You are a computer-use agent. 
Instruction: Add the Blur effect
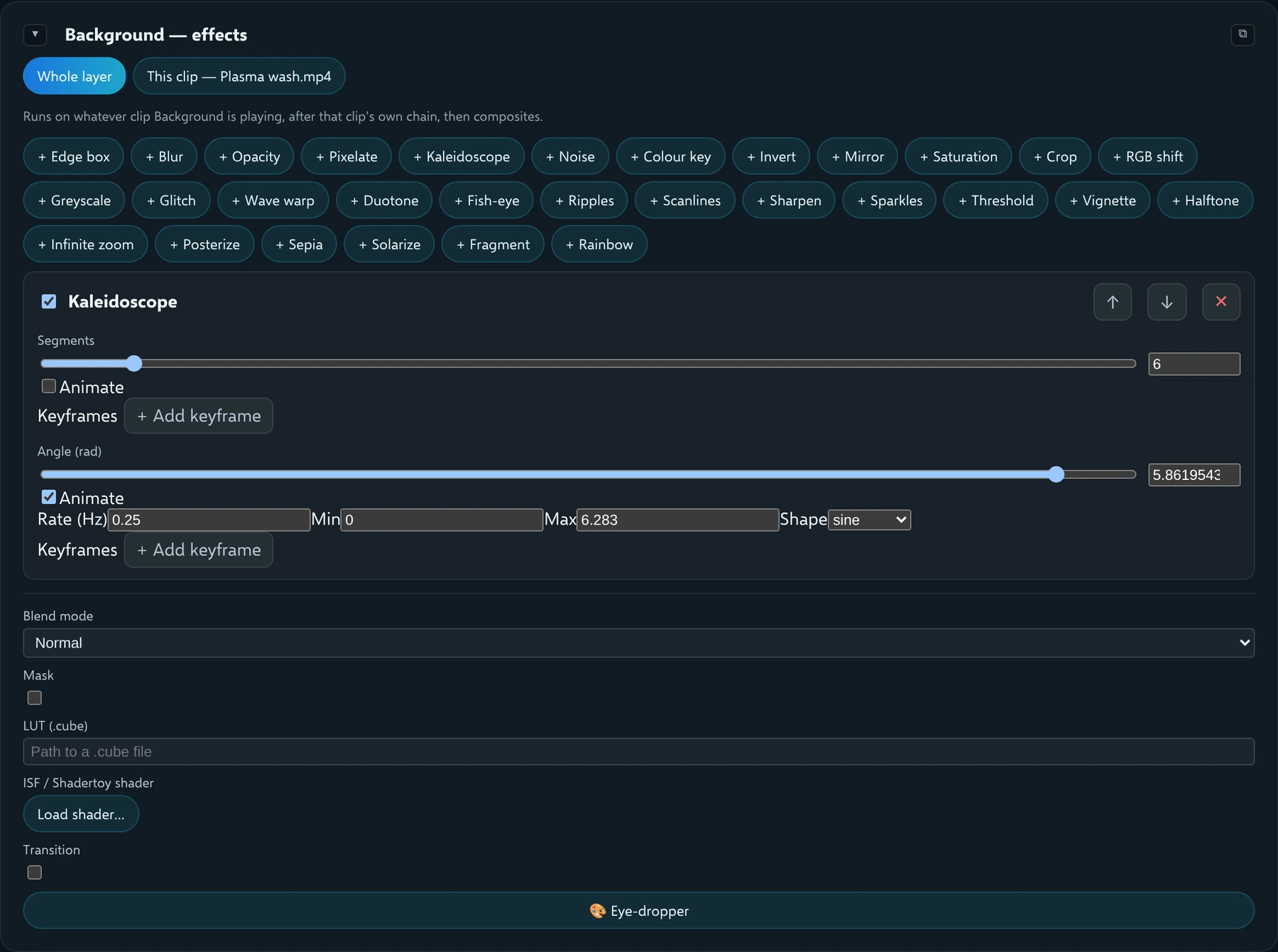(x=164, y=156)
